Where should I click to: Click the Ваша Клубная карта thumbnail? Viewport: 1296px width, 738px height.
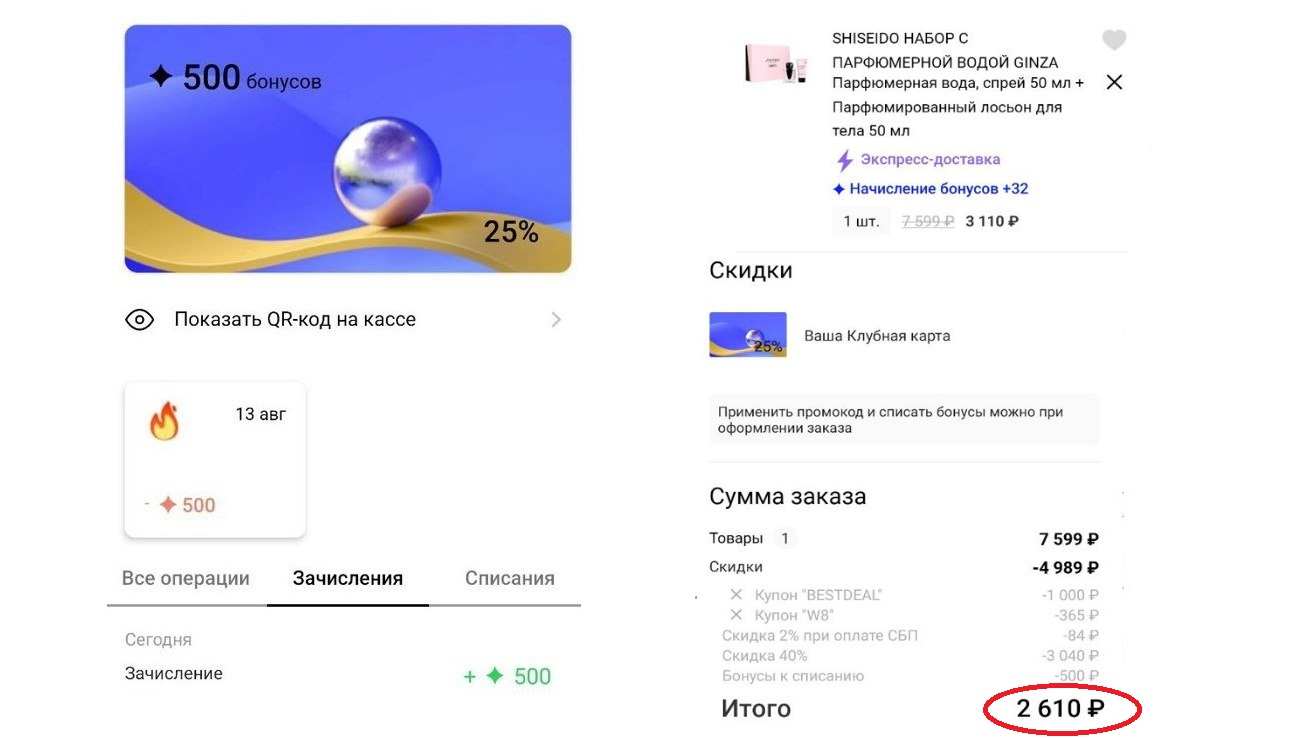748,335
